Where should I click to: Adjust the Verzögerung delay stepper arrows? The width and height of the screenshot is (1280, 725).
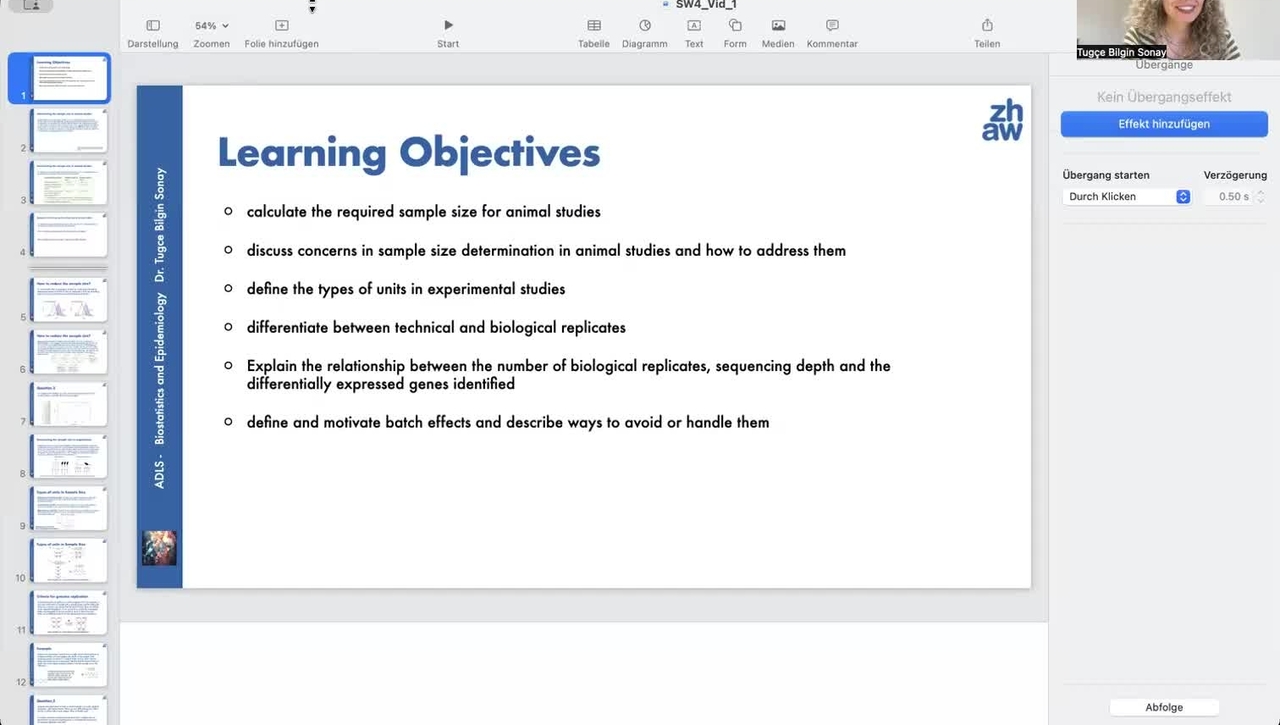click(1260, 197)
